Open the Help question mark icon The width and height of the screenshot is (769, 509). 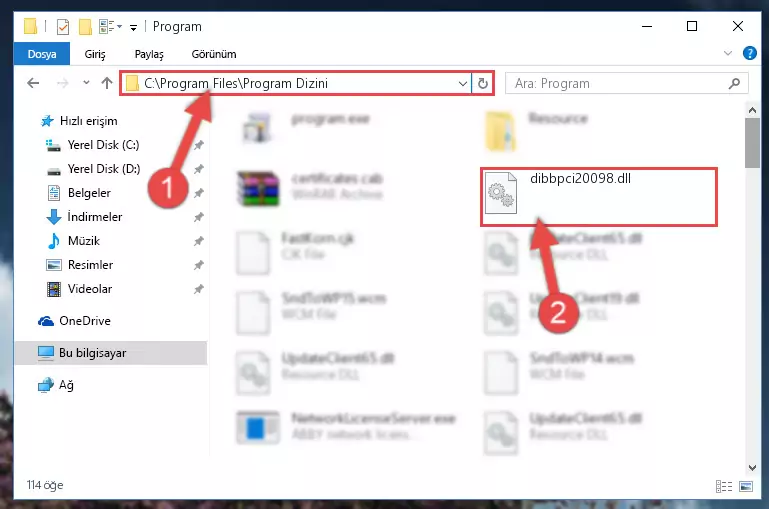(750, 53)
